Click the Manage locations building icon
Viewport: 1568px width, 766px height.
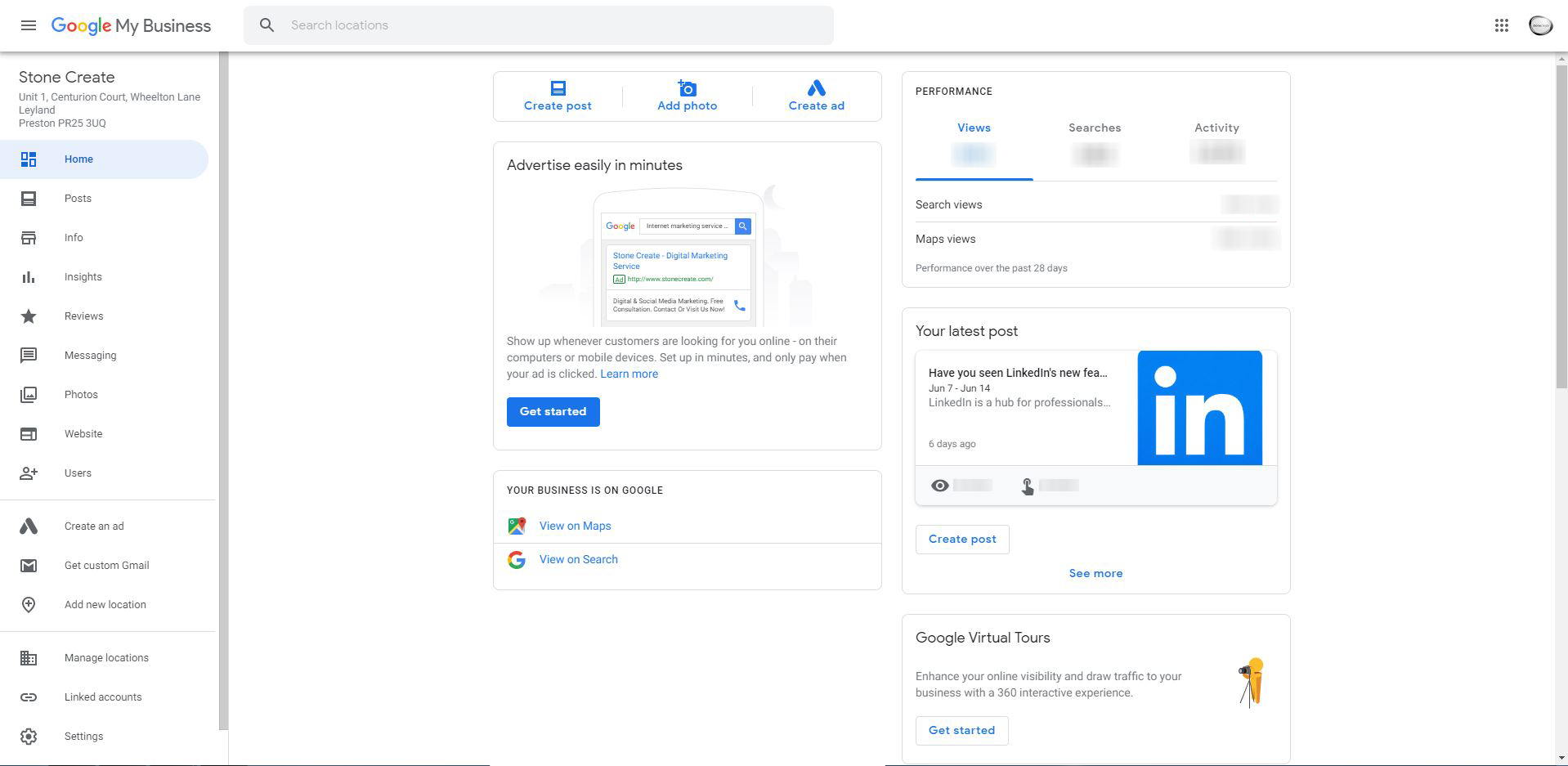pyautogui.click(x=29, y=658)
